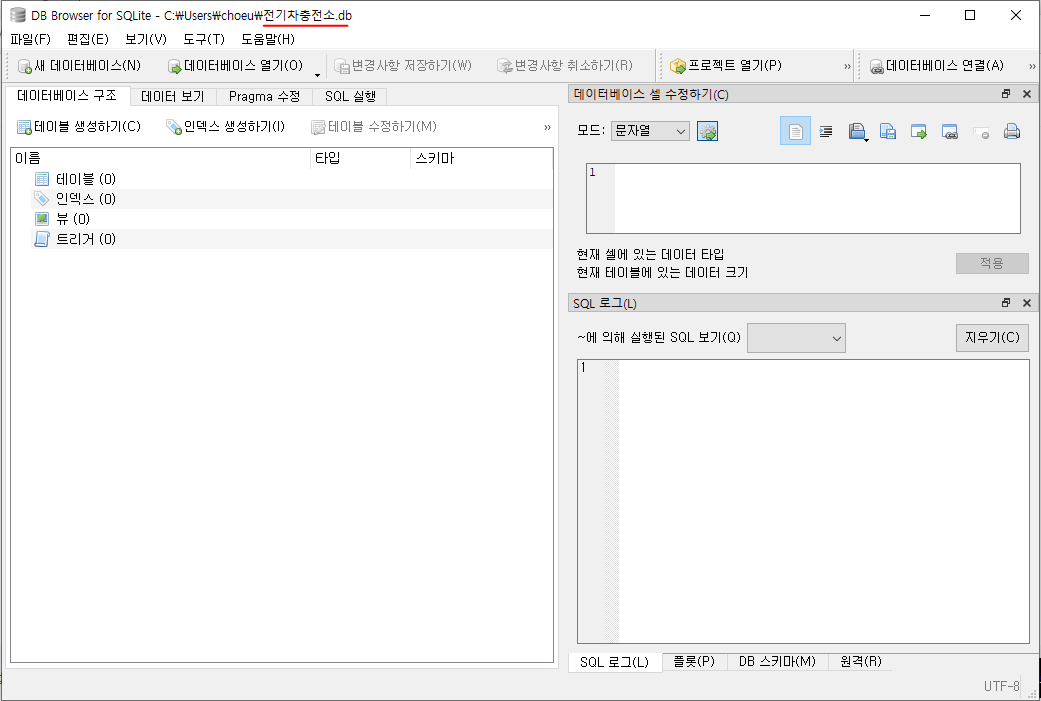The height and width of the screenshot is (701, 1041).
Task: Click the disabled revert changes icon (변경사항 취소하기)
Action: (x=505, y=66)
